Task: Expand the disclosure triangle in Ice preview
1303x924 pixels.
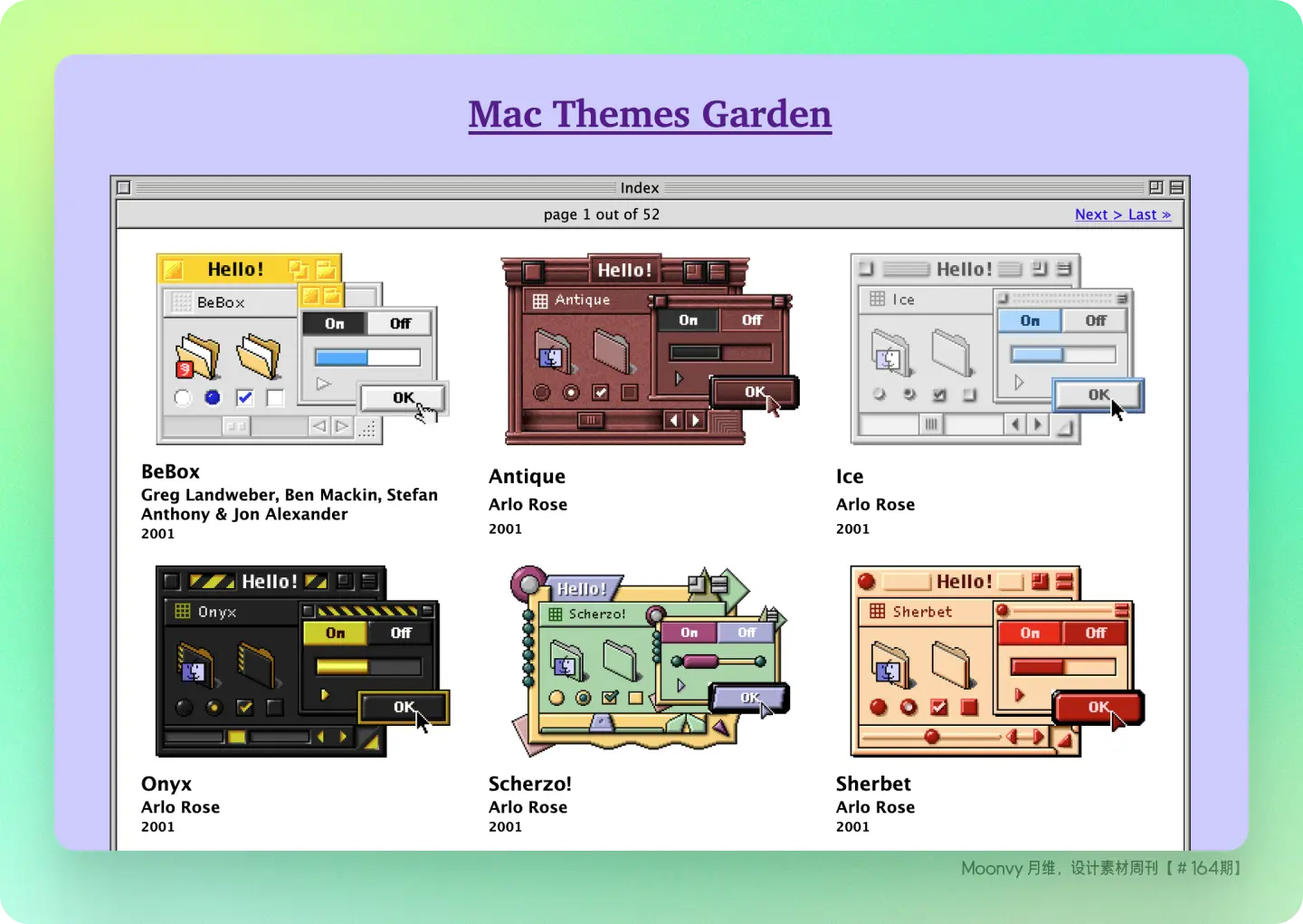Action: coord(1019,383)
